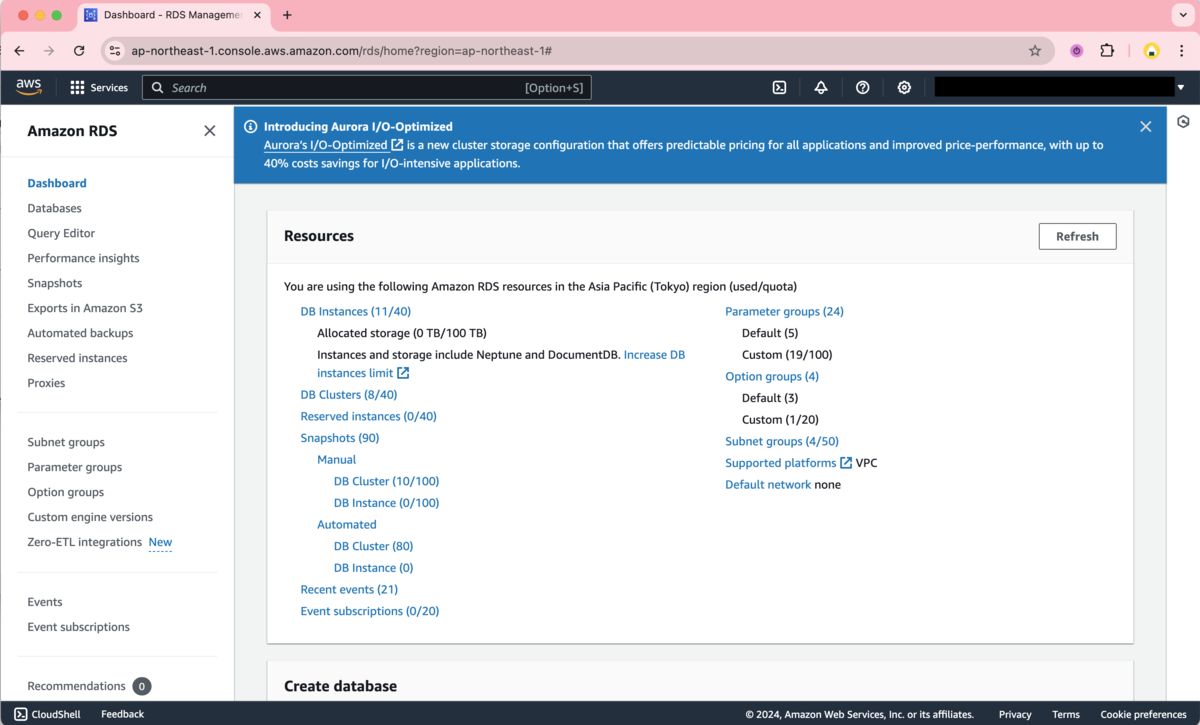
Task: Open Proxies in the sidebar
Action: click(x=46, y=383)
